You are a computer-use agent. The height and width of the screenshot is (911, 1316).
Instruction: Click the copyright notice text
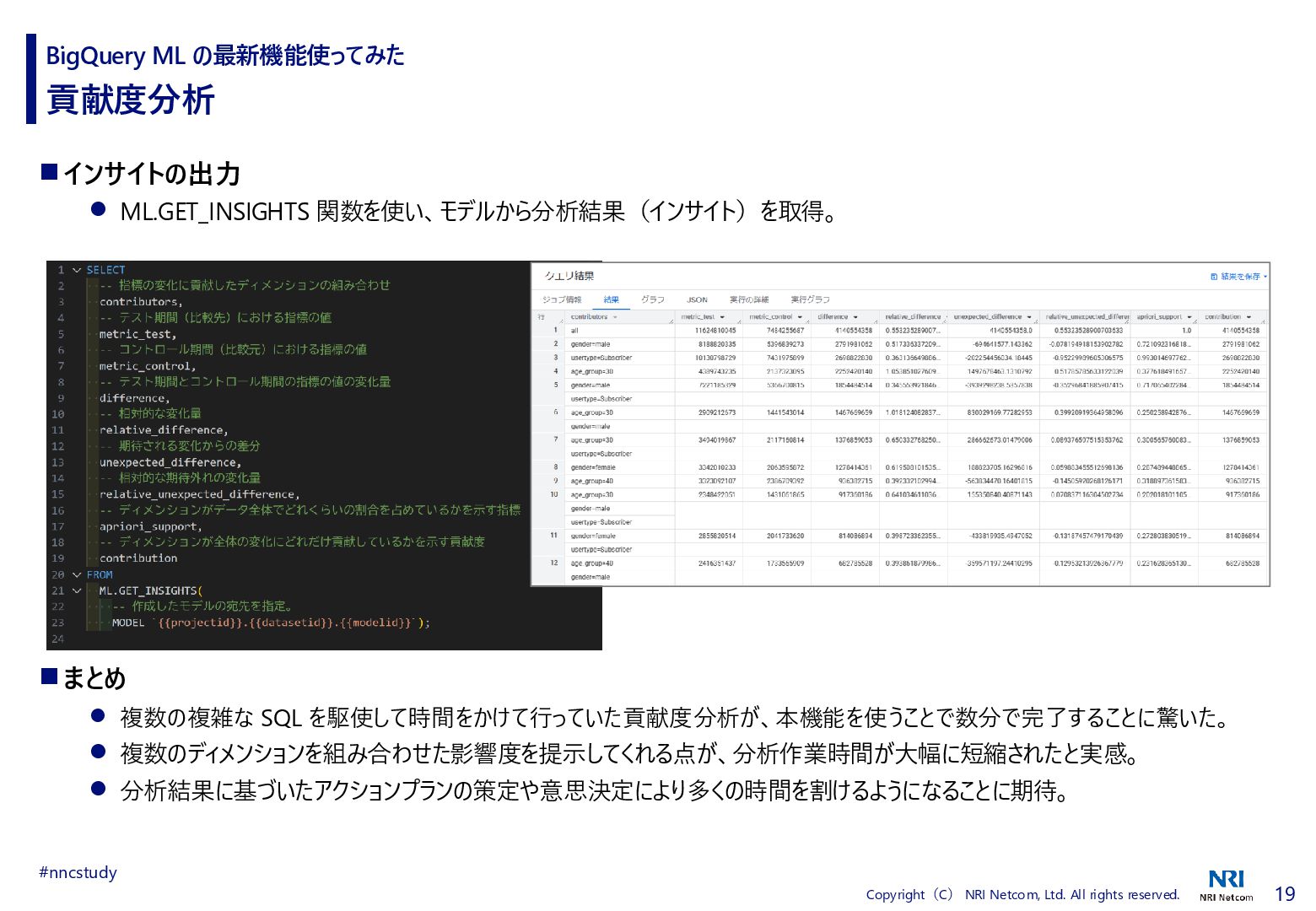[x=1022, y=894]
